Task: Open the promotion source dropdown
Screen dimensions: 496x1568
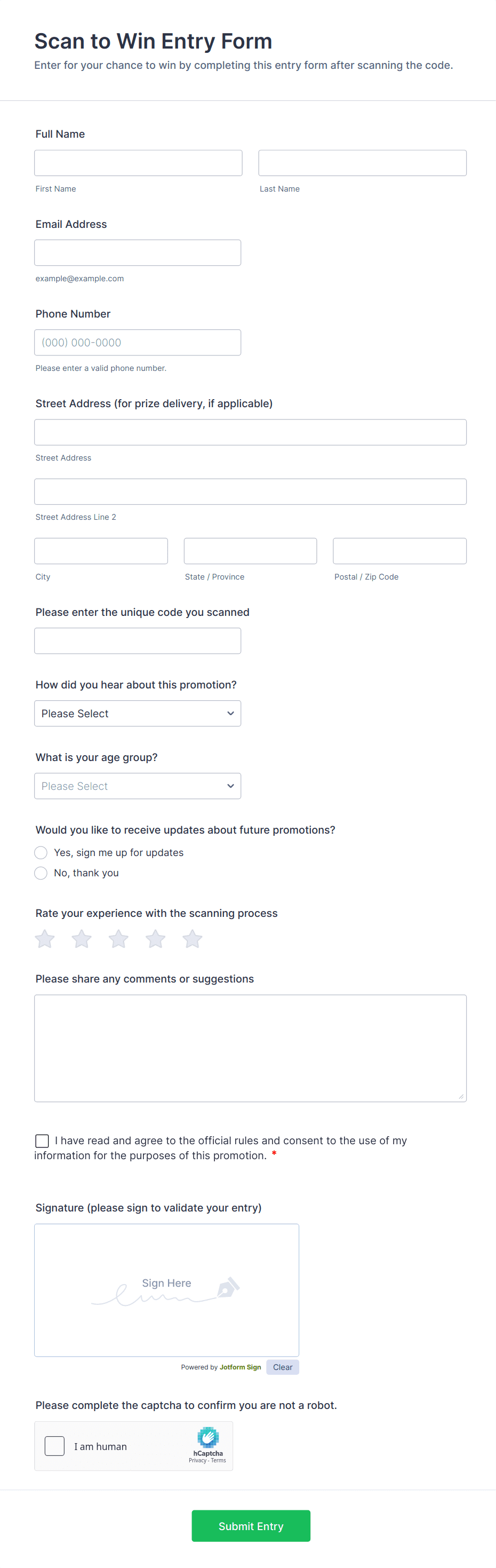Action: coord(138,714)
